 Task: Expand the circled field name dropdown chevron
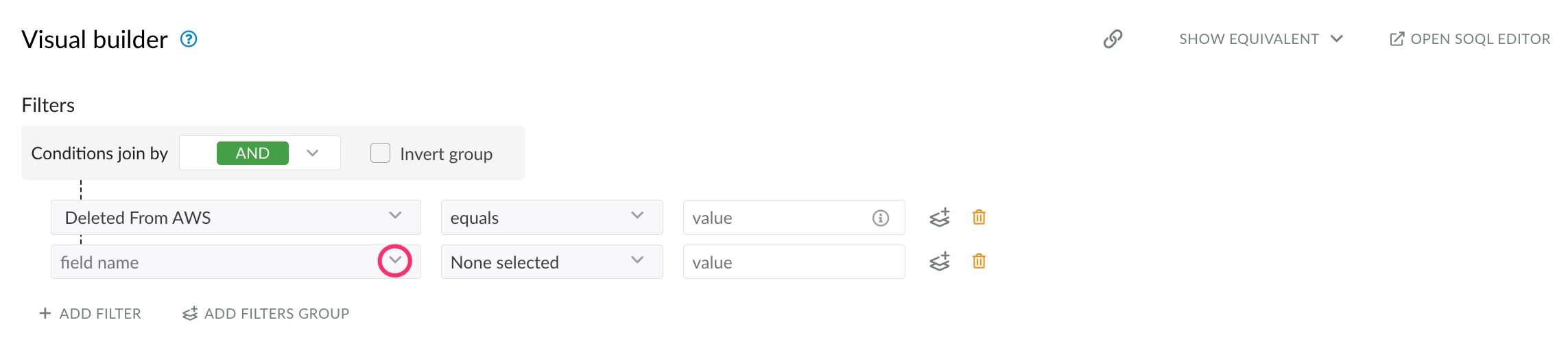click(x=395, y=260)
